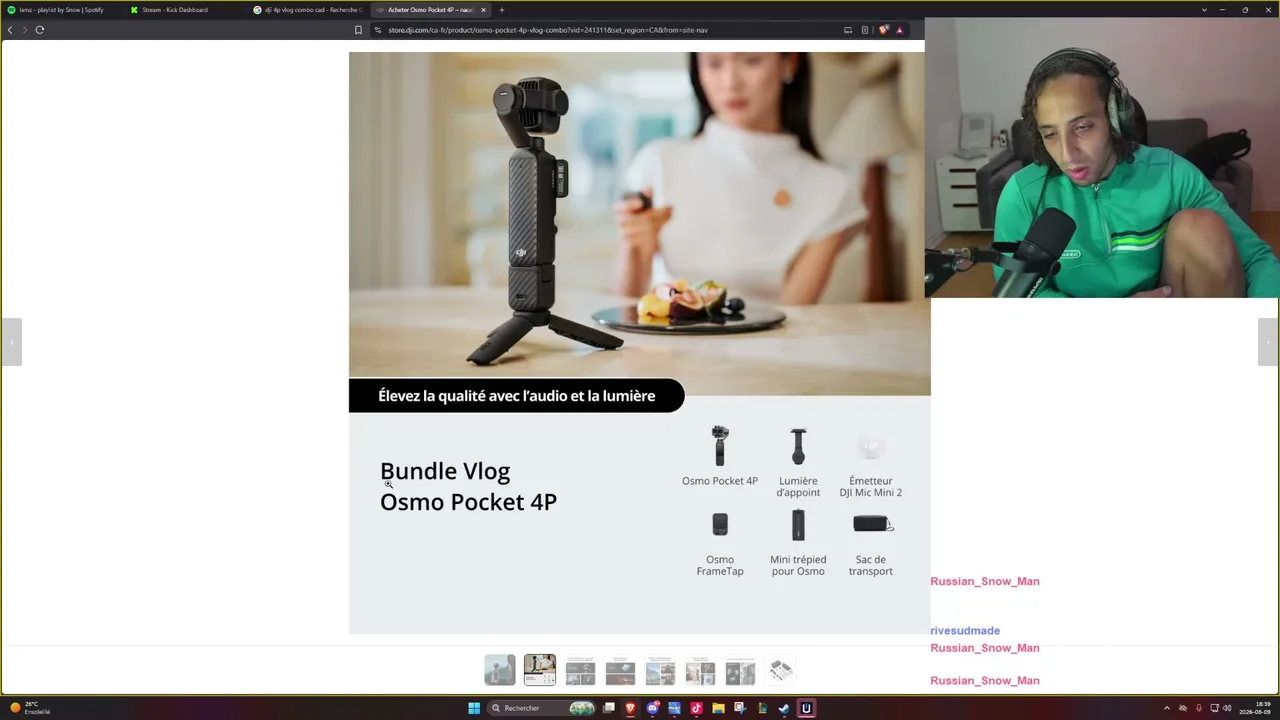1280x720 pixels.
Task: Select the seventh product gallery thumbnail
Action: tap(740, 670)
